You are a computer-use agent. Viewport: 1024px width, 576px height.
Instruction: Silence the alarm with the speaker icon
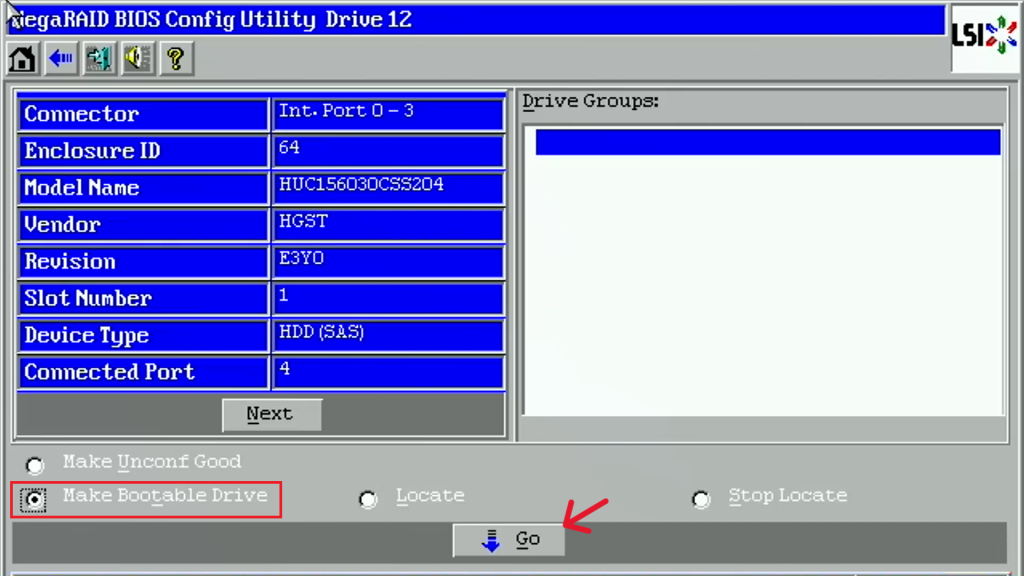point(138,59)
